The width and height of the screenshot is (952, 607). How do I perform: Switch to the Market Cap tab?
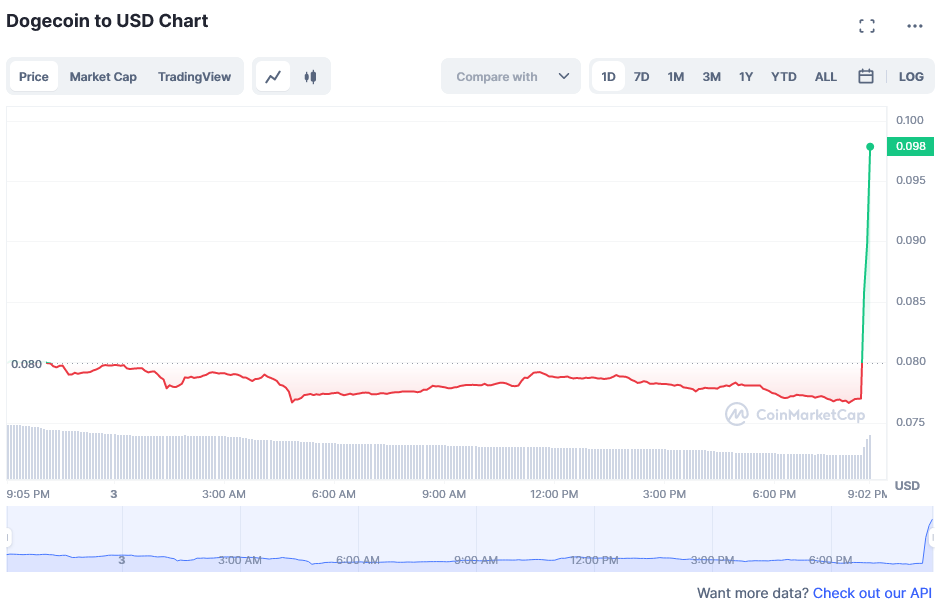(x=103, y=76)
